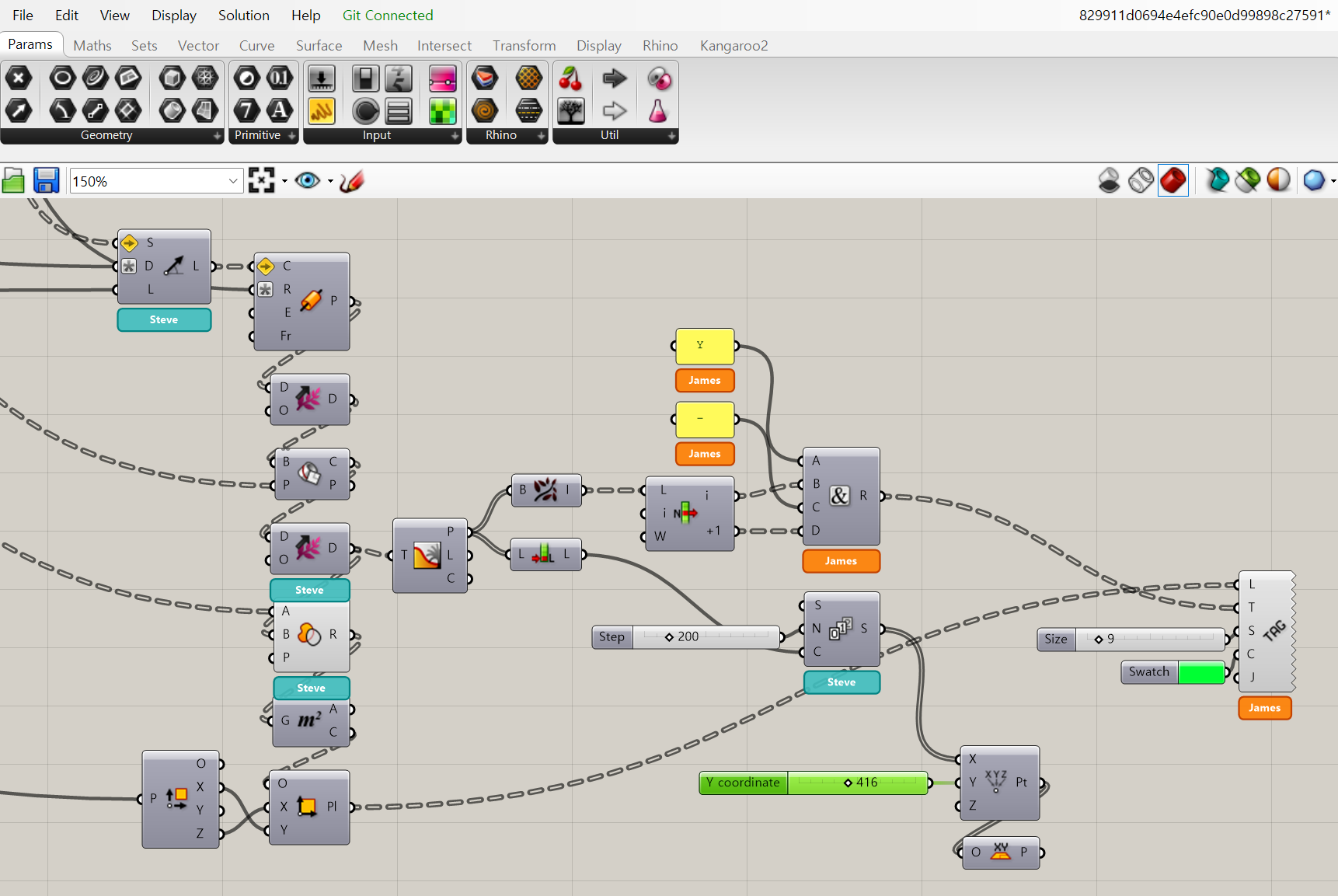Screen dimensions: 1338x896
Task: Click the Button input icon
Action: click(366, 110)
